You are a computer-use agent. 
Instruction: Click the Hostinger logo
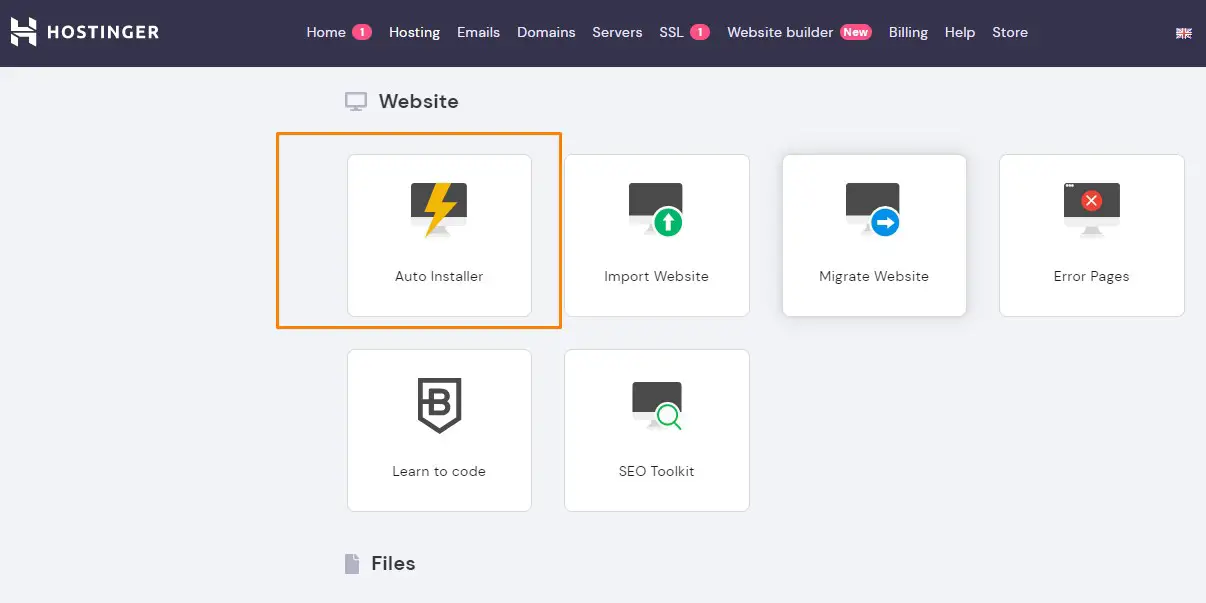[85, 32]
